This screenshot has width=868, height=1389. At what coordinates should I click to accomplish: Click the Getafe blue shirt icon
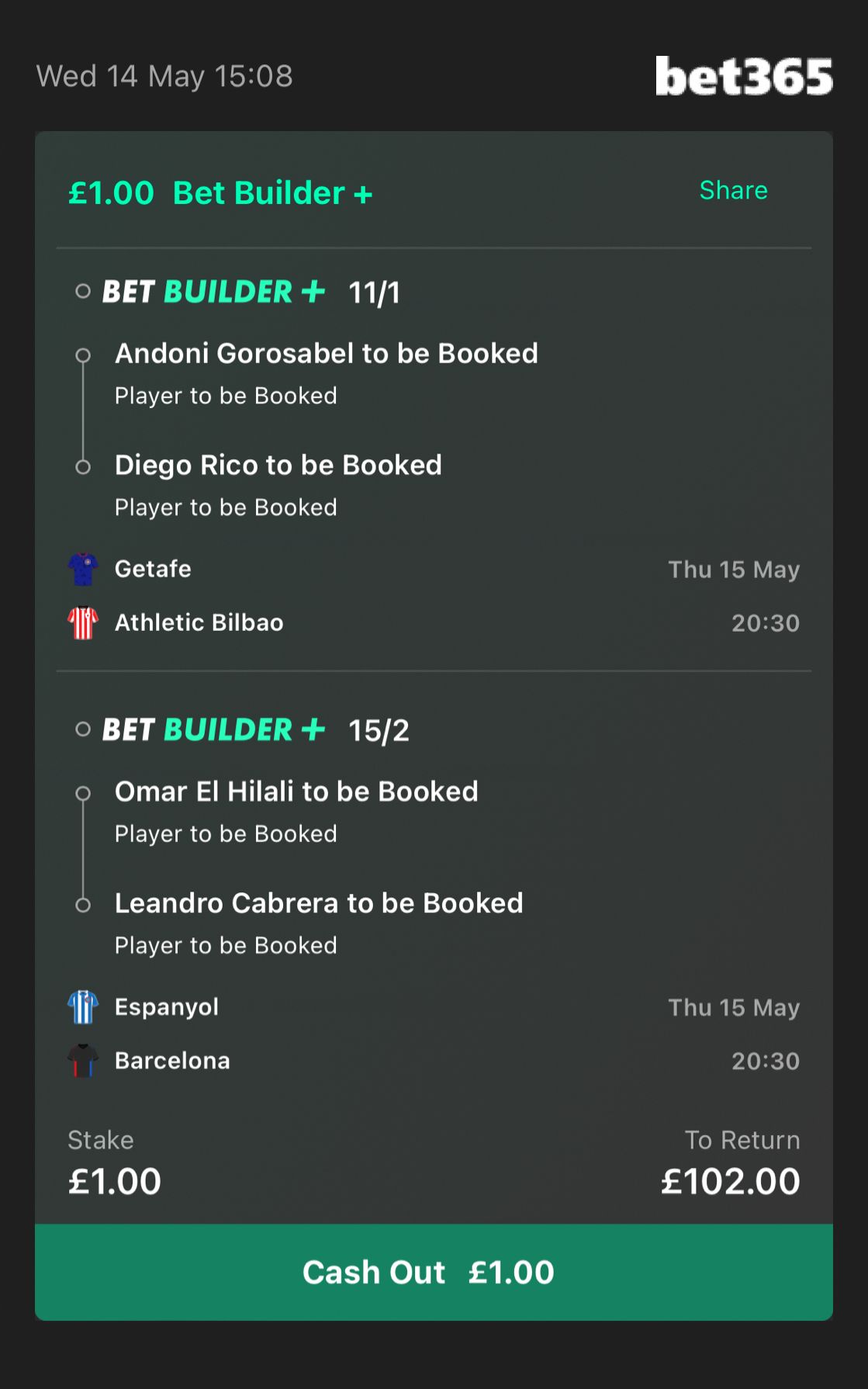pyautogui.click(x=83, y=569)
